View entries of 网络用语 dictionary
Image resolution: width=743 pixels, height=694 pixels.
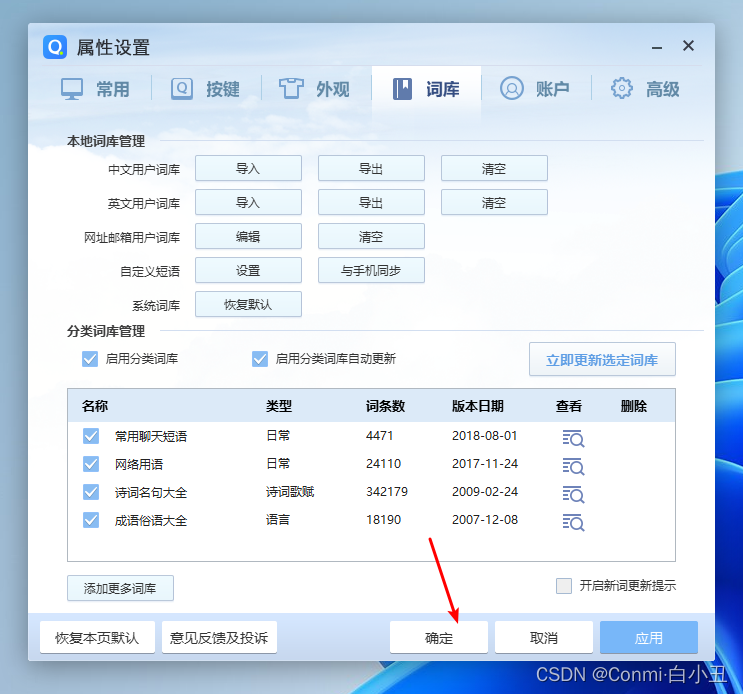[573, 466]
